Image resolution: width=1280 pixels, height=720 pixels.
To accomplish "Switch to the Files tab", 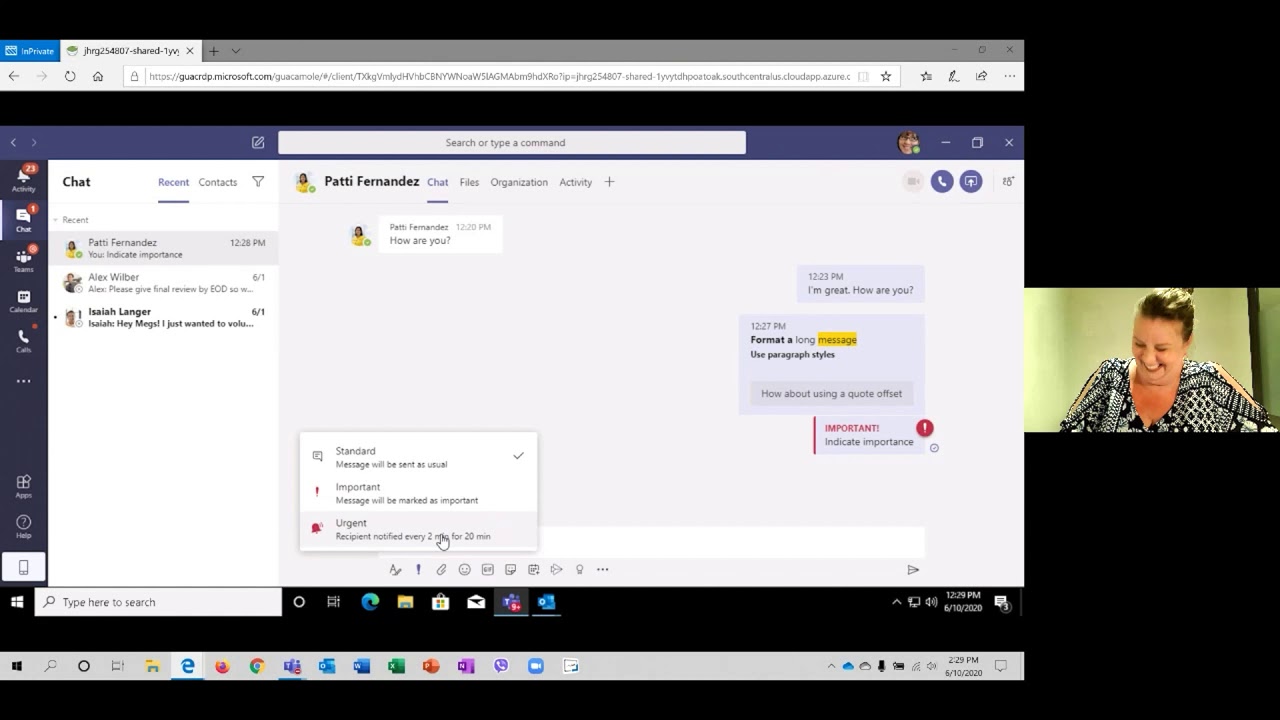I will 469,182.
